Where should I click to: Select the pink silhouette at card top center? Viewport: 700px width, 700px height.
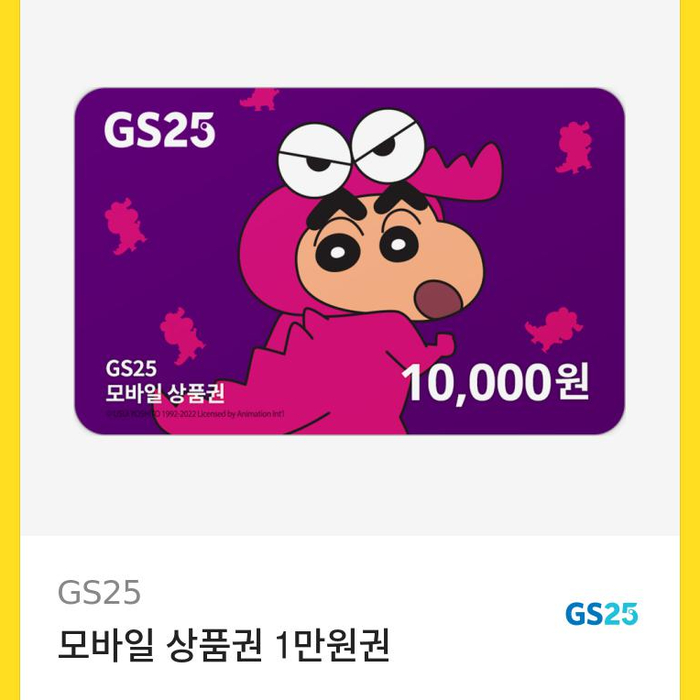pyautogui.click(x=259, y=99)
